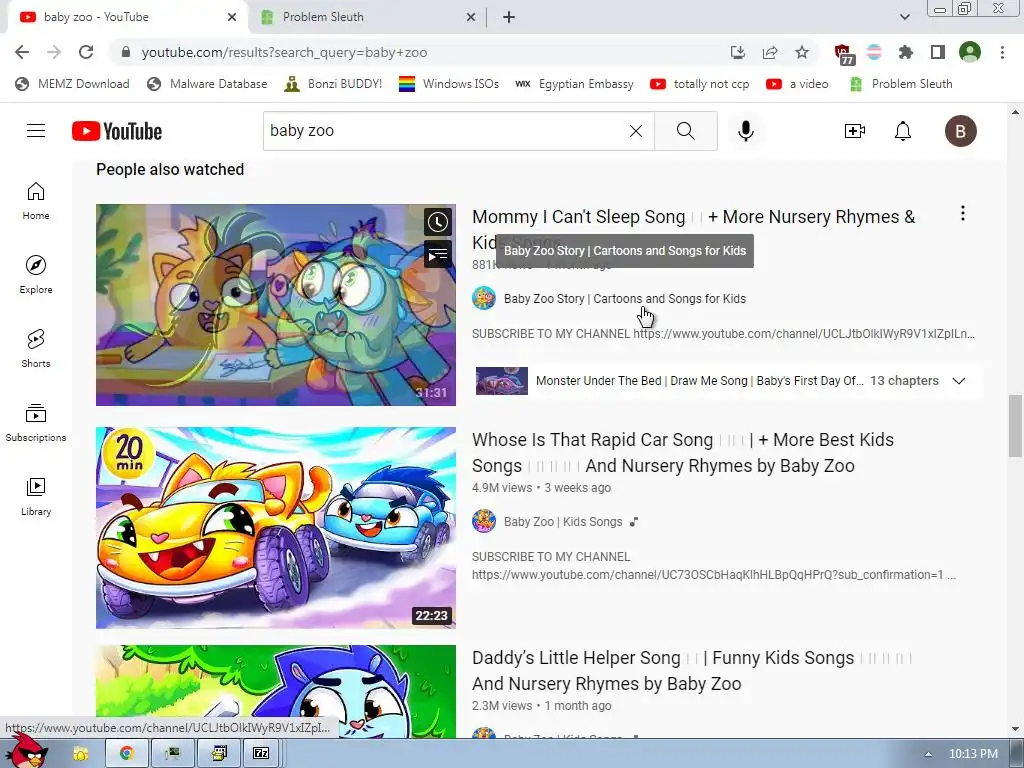Click the page vertical scrollbar thumb
The image size is (1024, 768).
(1015, 426)
